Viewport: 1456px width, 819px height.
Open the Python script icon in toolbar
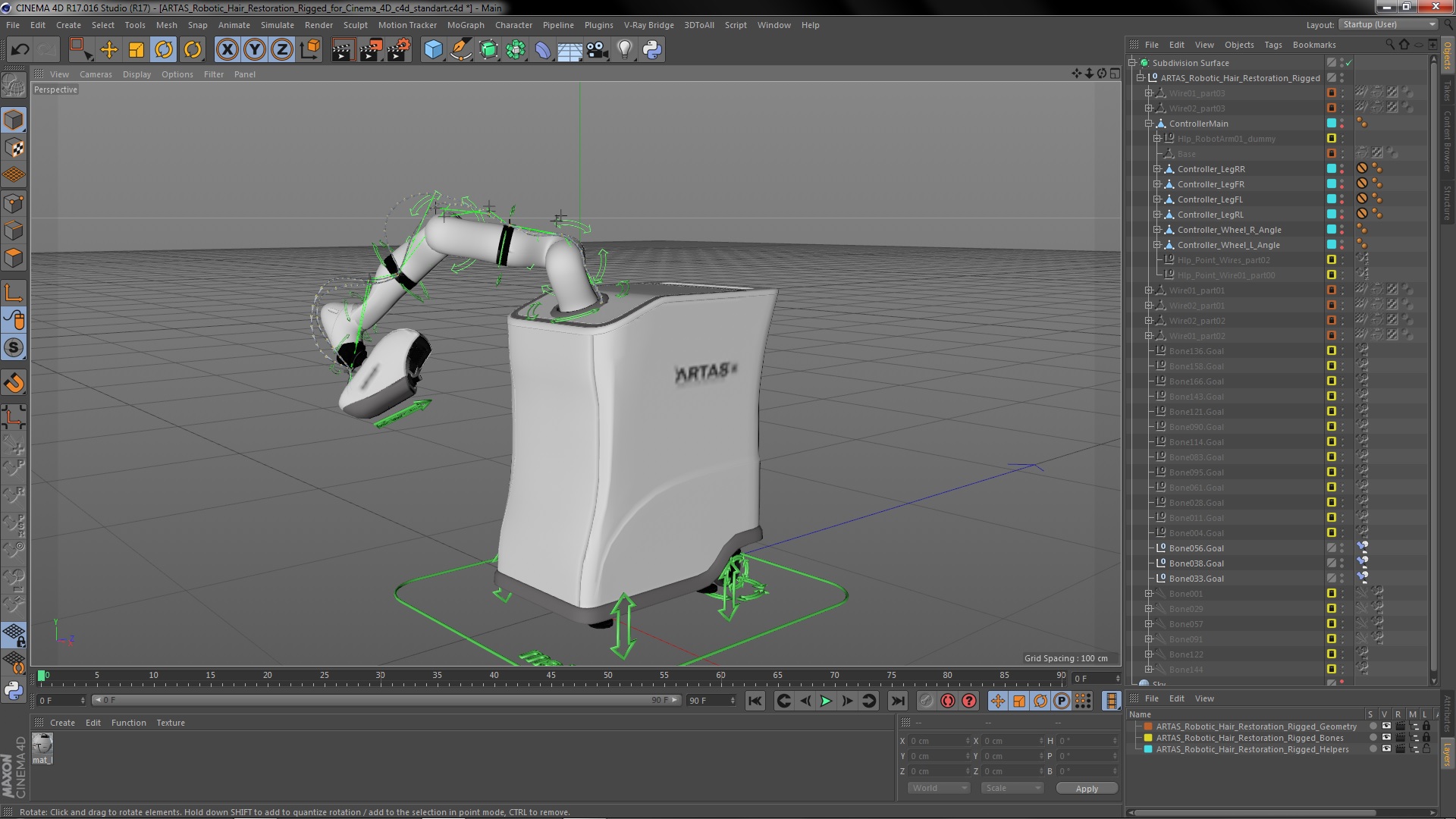coord(652,50)
